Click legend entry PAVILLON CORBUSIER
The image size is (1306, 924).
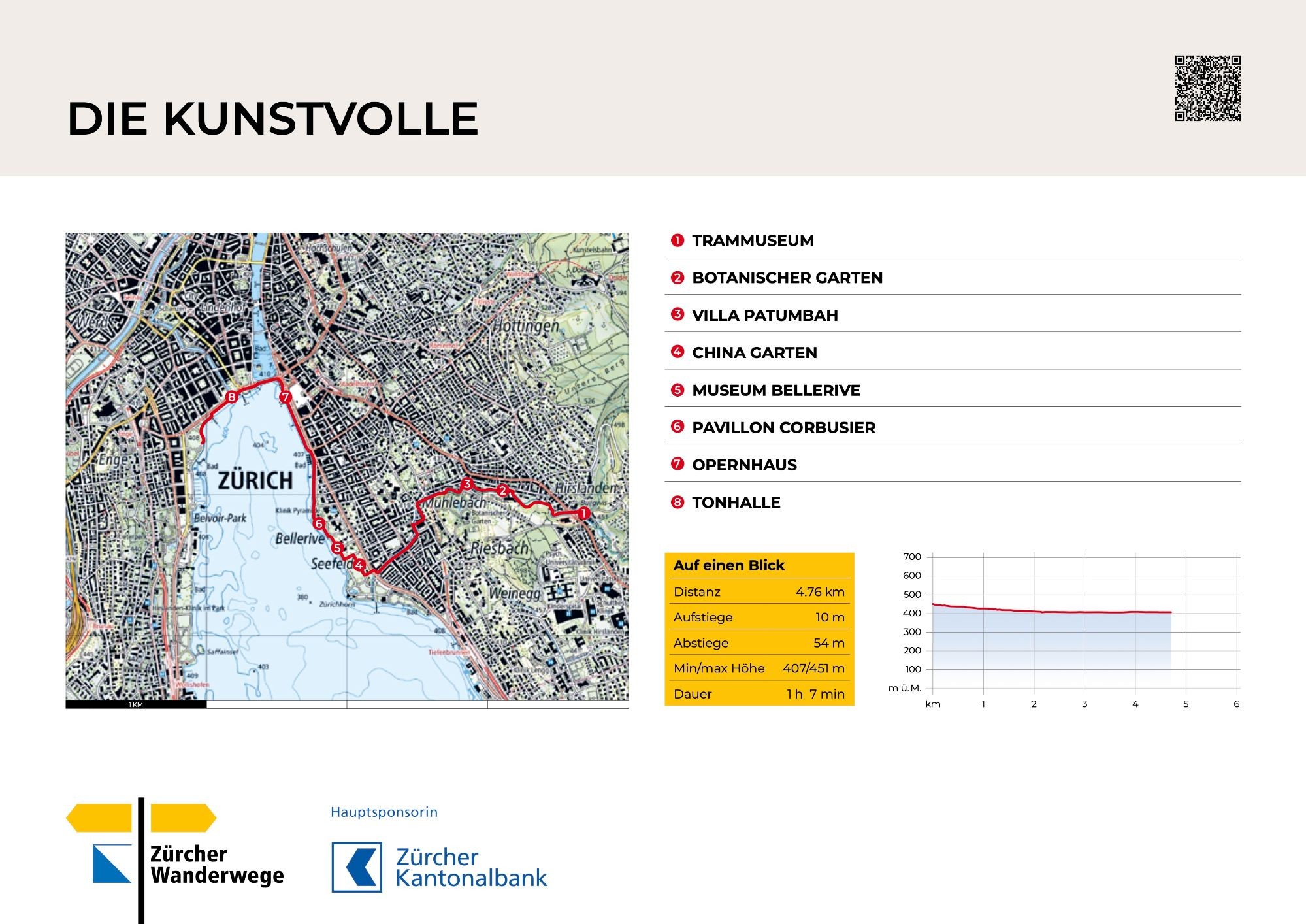pyautogui.click(x=783, y=427)
